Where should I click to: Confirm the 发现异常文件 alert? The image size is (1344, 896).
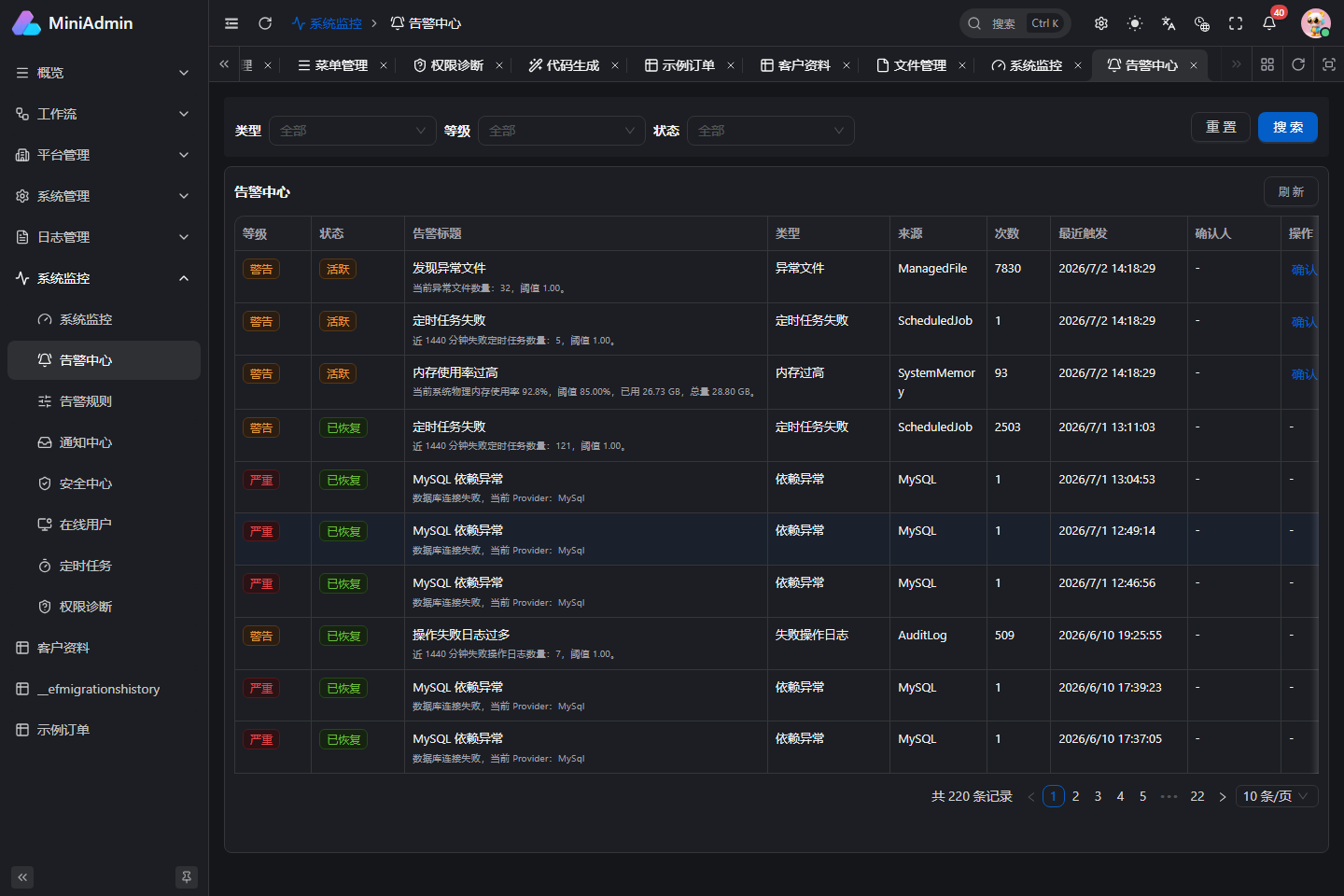(x=1304, y=270)
